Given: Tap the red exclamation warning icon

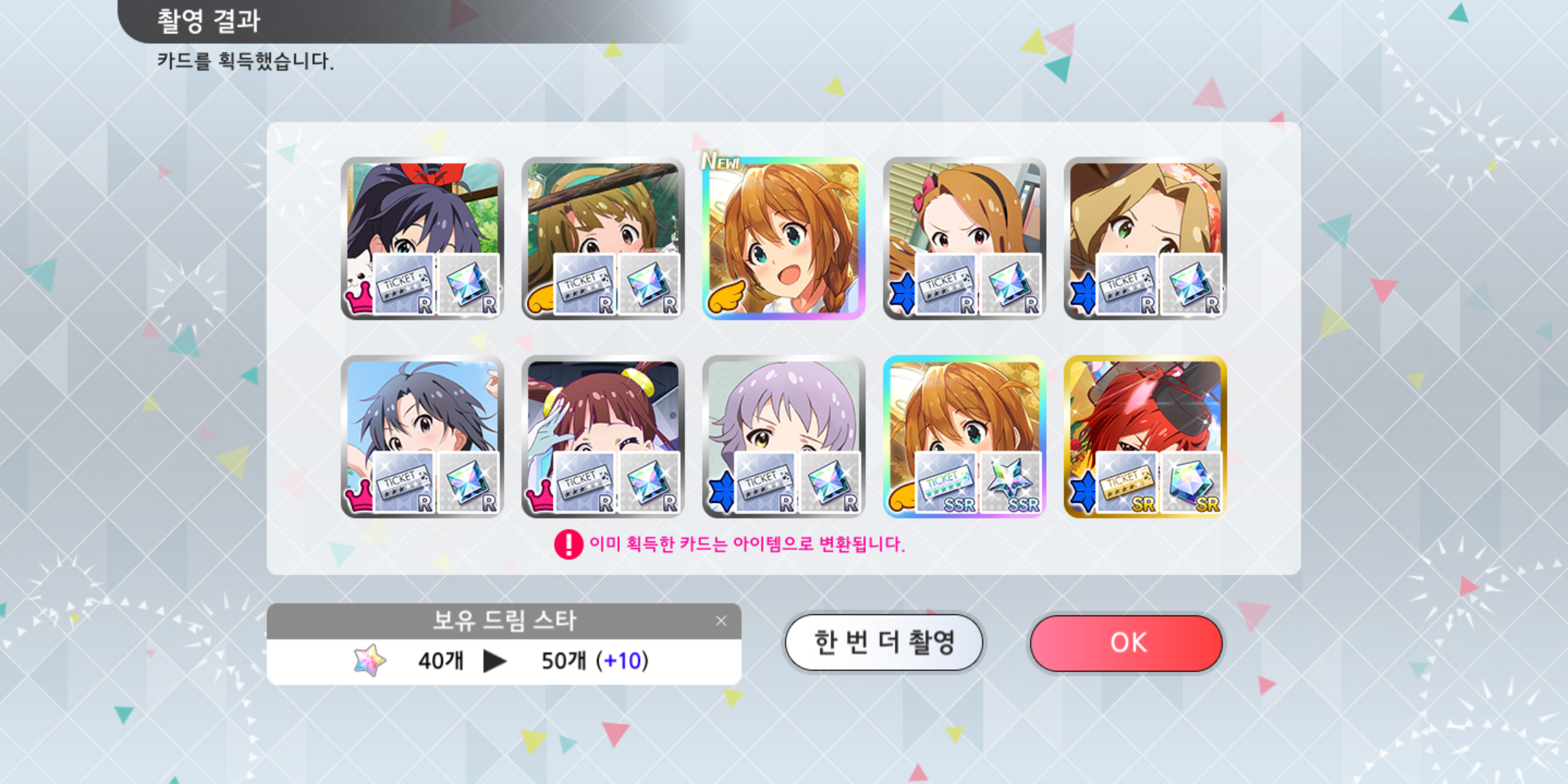Looking at the screenshot, I should point(568,544).
